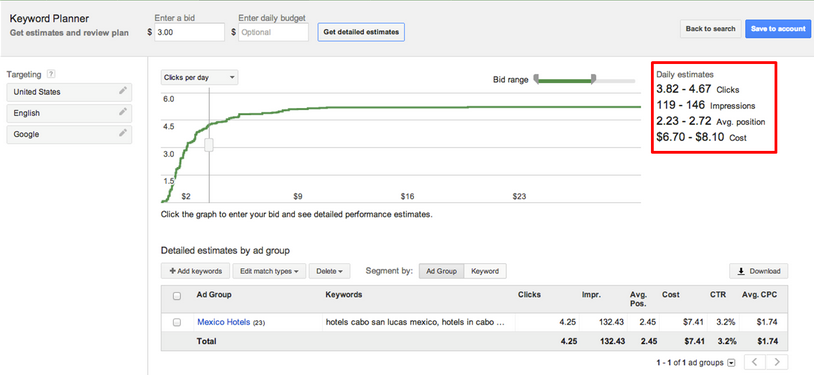Click the right handle of Bid range slider
This screenshot has width=814, height=375.
[593, 79]
